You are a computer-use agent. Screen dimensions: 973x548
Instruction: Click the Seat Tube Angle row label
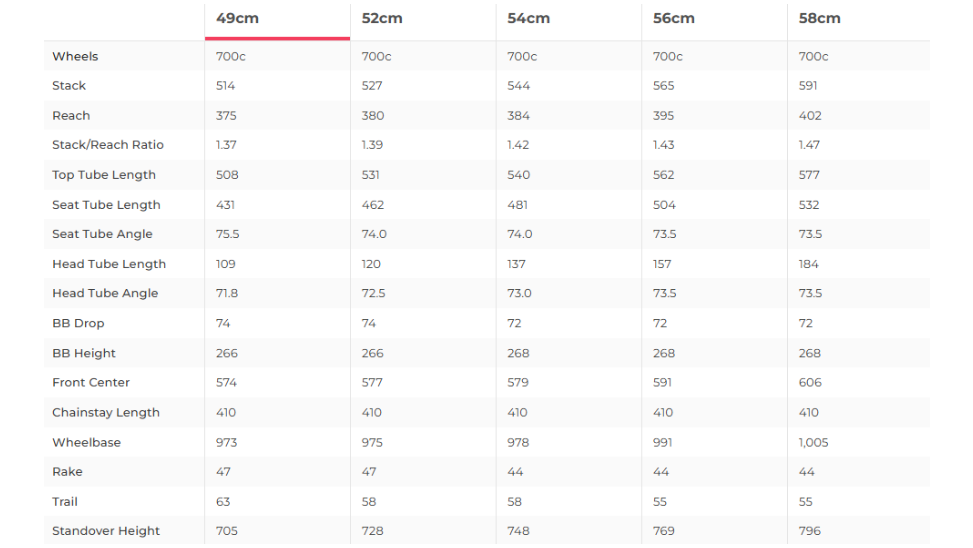tap(102, 234)
